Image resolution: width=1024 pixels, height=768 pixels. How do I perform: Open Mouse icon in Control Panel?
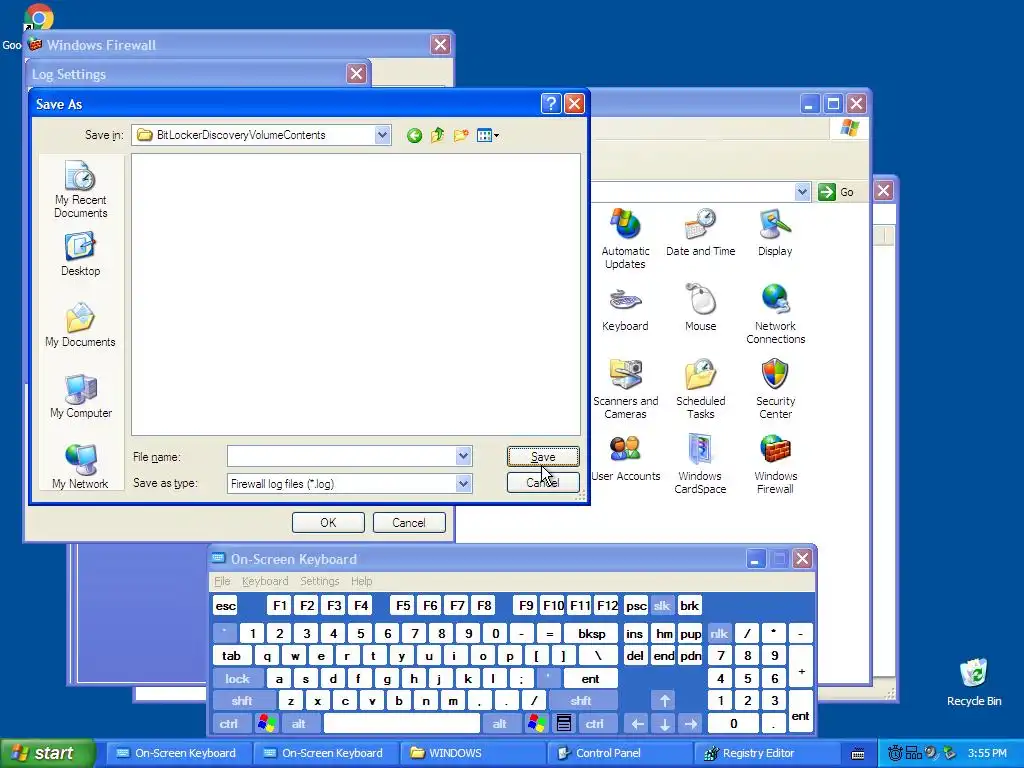pos(700,308)
